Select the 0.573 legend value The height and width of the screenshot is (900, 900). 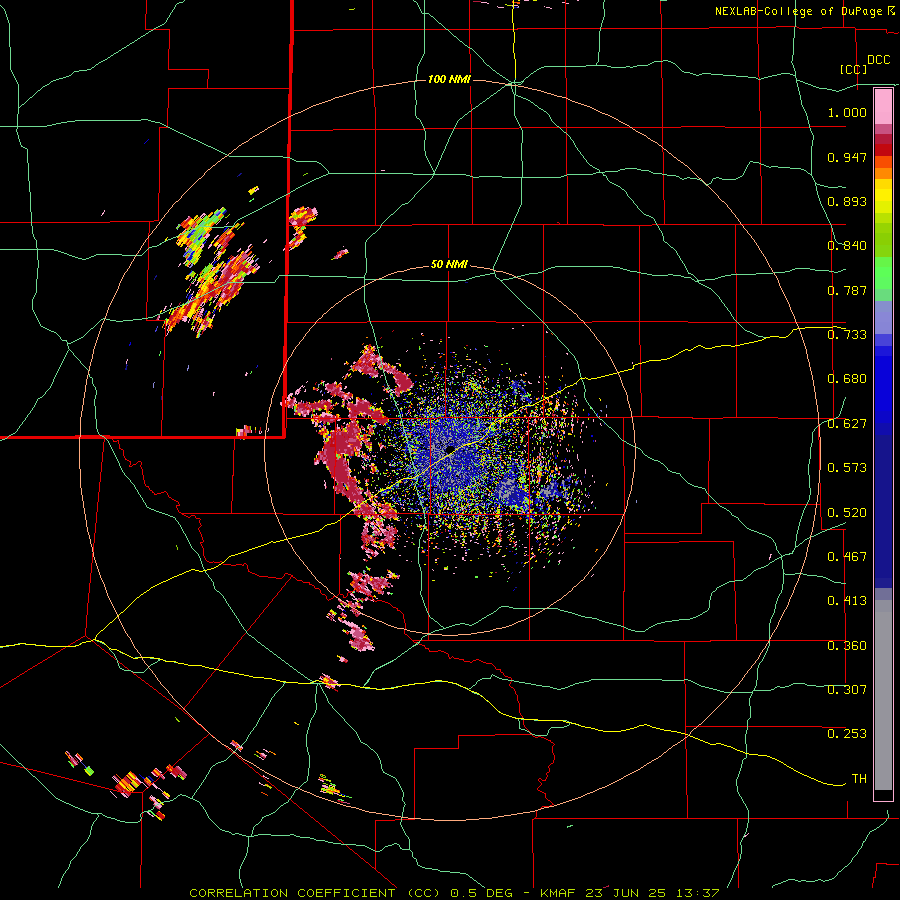coord(847,468)
